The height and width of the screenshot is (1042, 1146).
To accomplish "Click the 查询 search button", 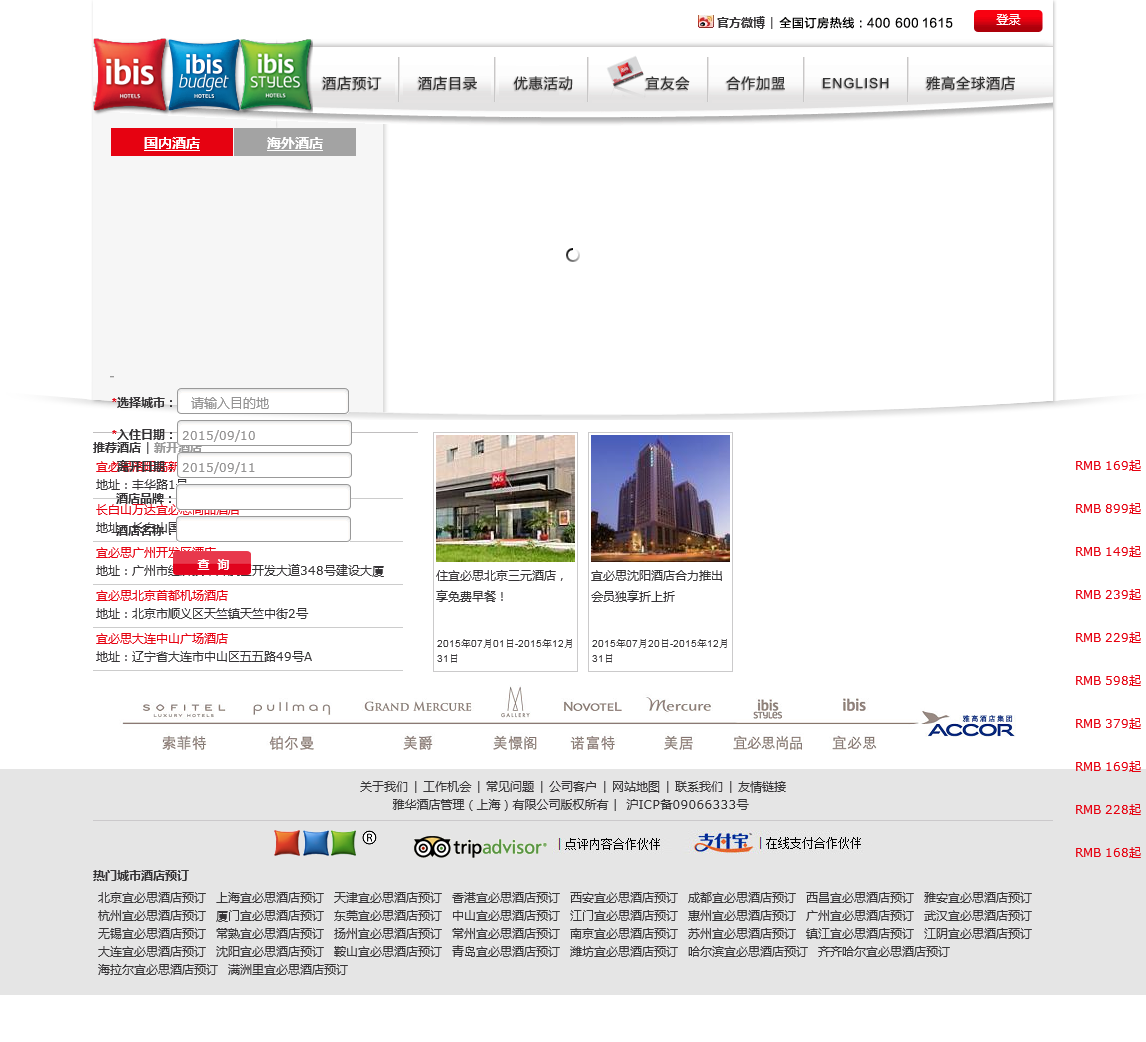I will point(212,564).
